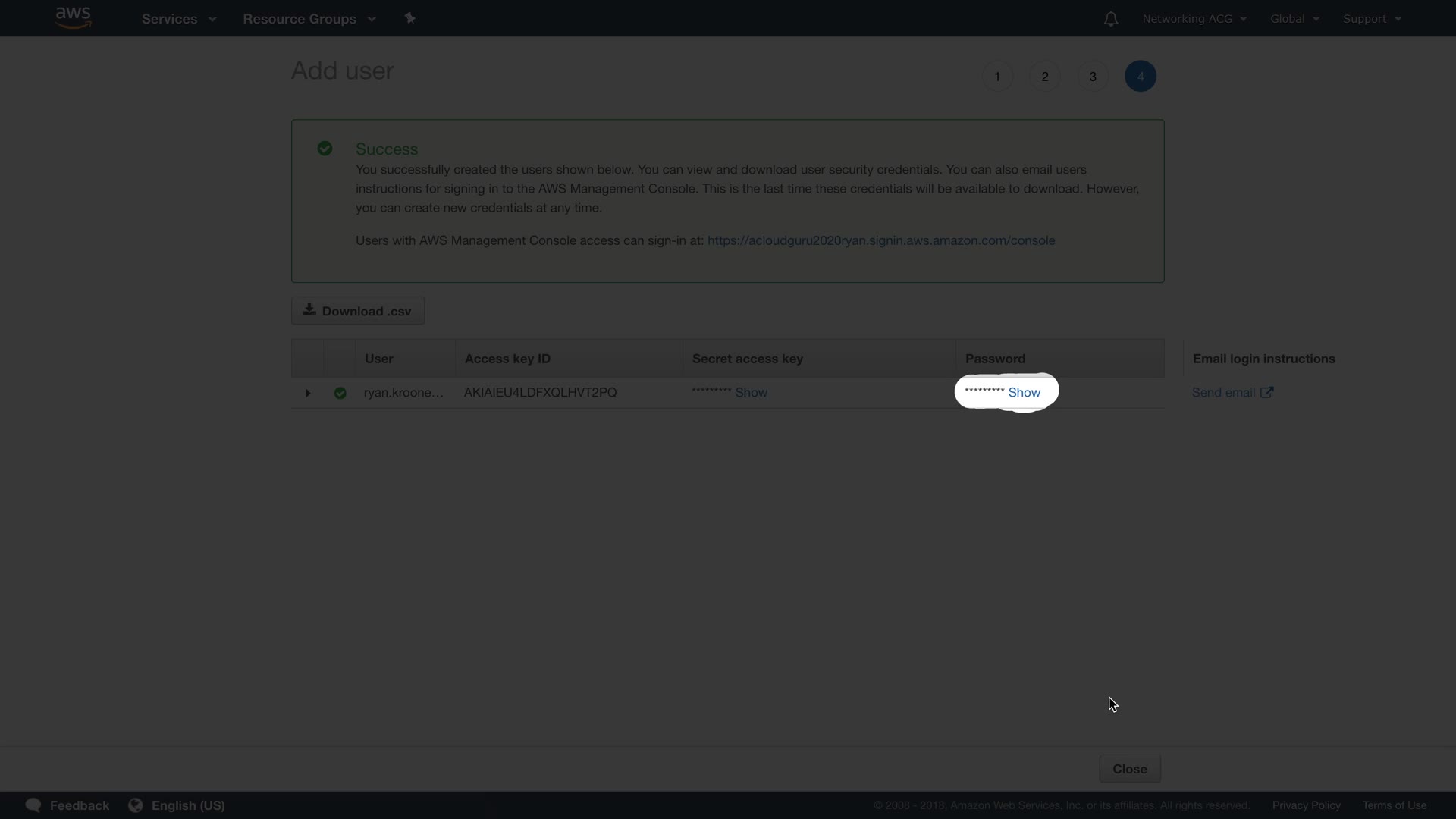Click the Feedback speech bubble icon

[33, 805]
